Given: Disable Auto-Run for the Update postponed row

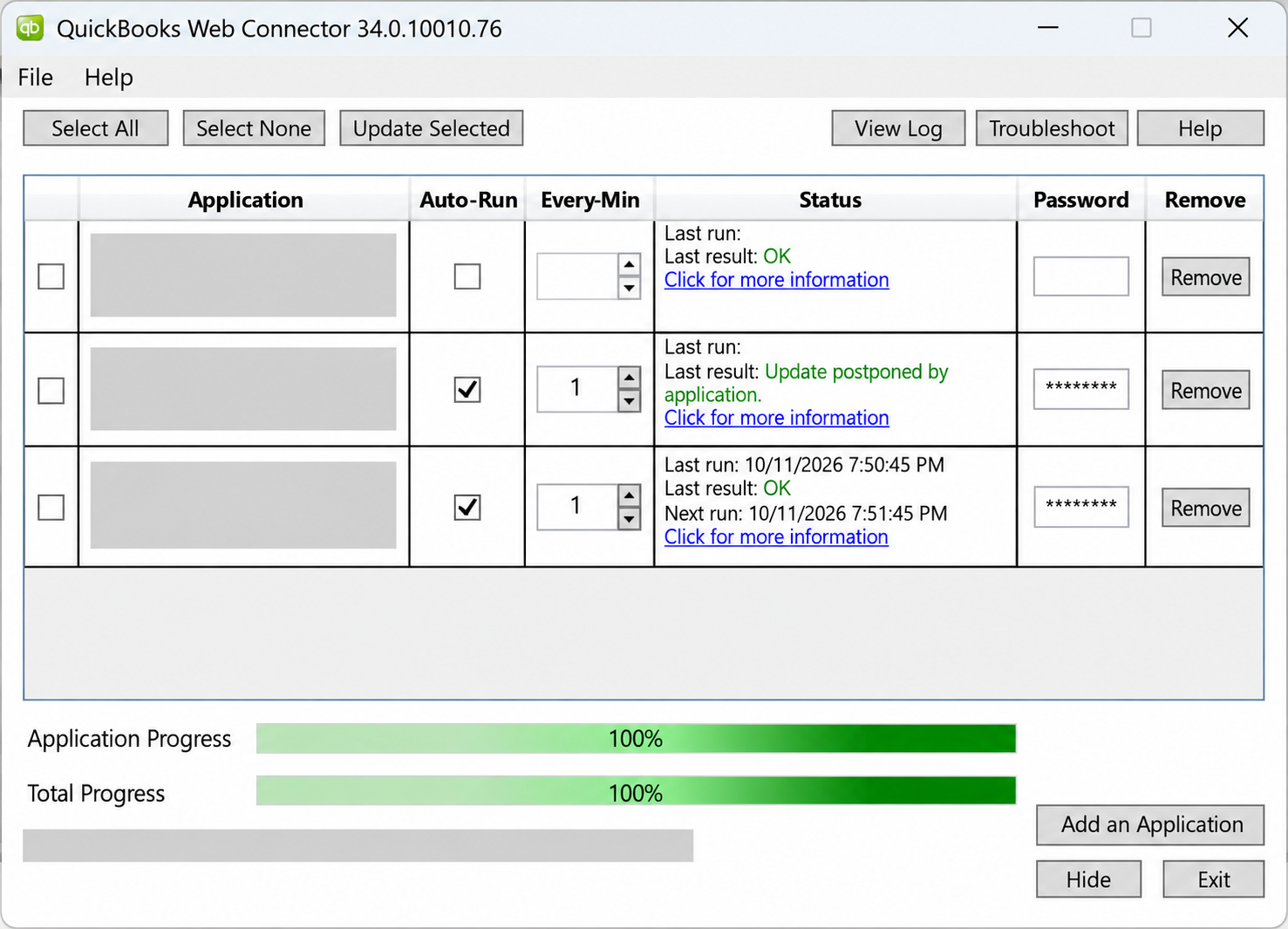Looking at the screenshot, I should [467, 389].
